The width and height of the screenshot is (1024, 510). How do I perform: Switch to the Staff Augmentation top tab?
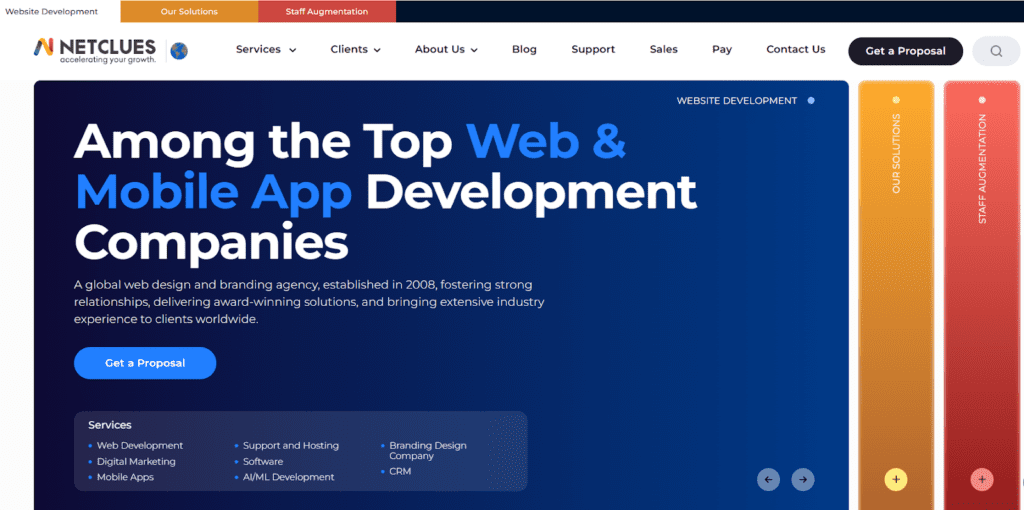(x=326, y=12)
